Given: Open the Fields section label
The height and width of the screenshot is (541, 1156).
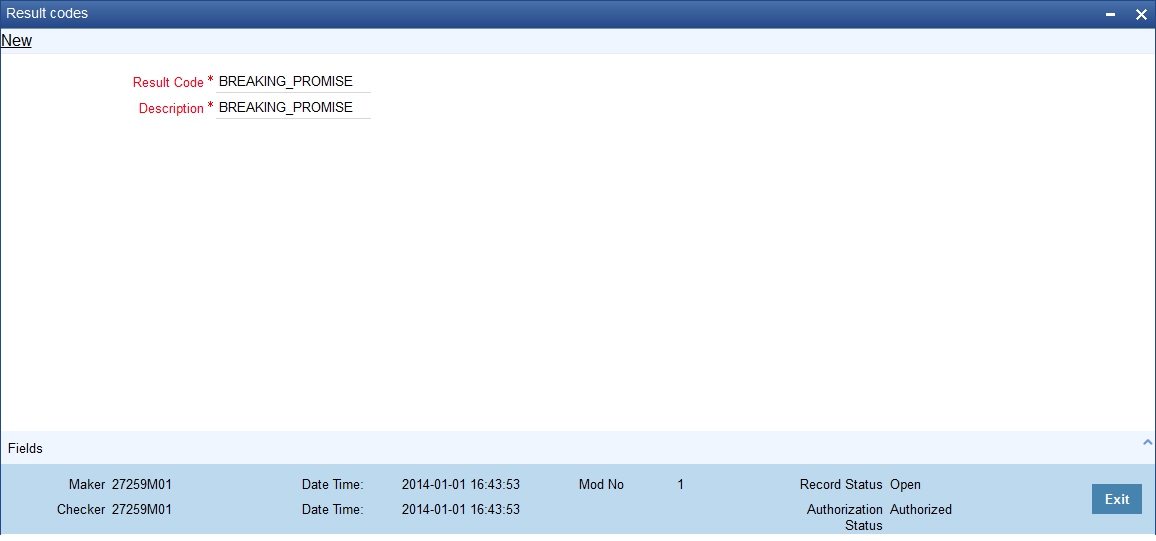Looking at the screenshot, I should click(x=25, y=448).
